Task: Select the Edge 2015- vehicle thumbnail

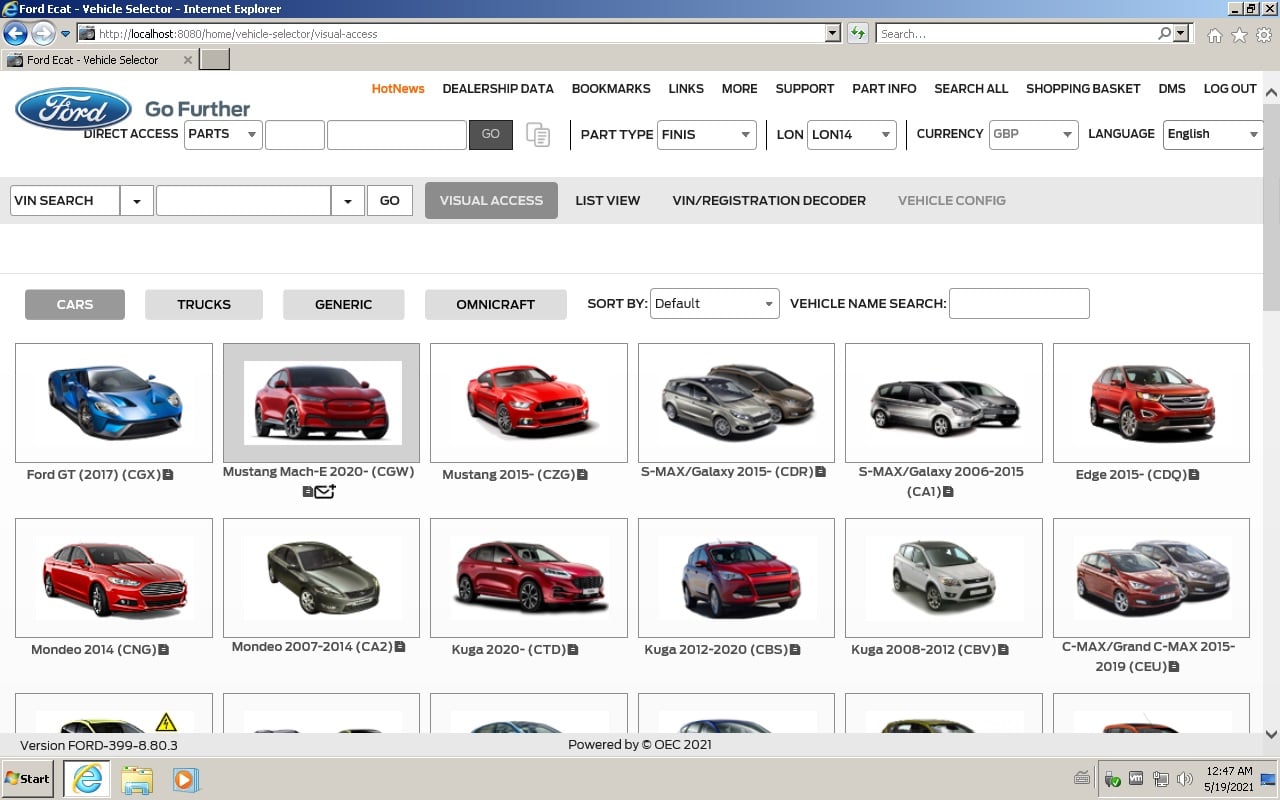Action: (x=1151, y=403)
